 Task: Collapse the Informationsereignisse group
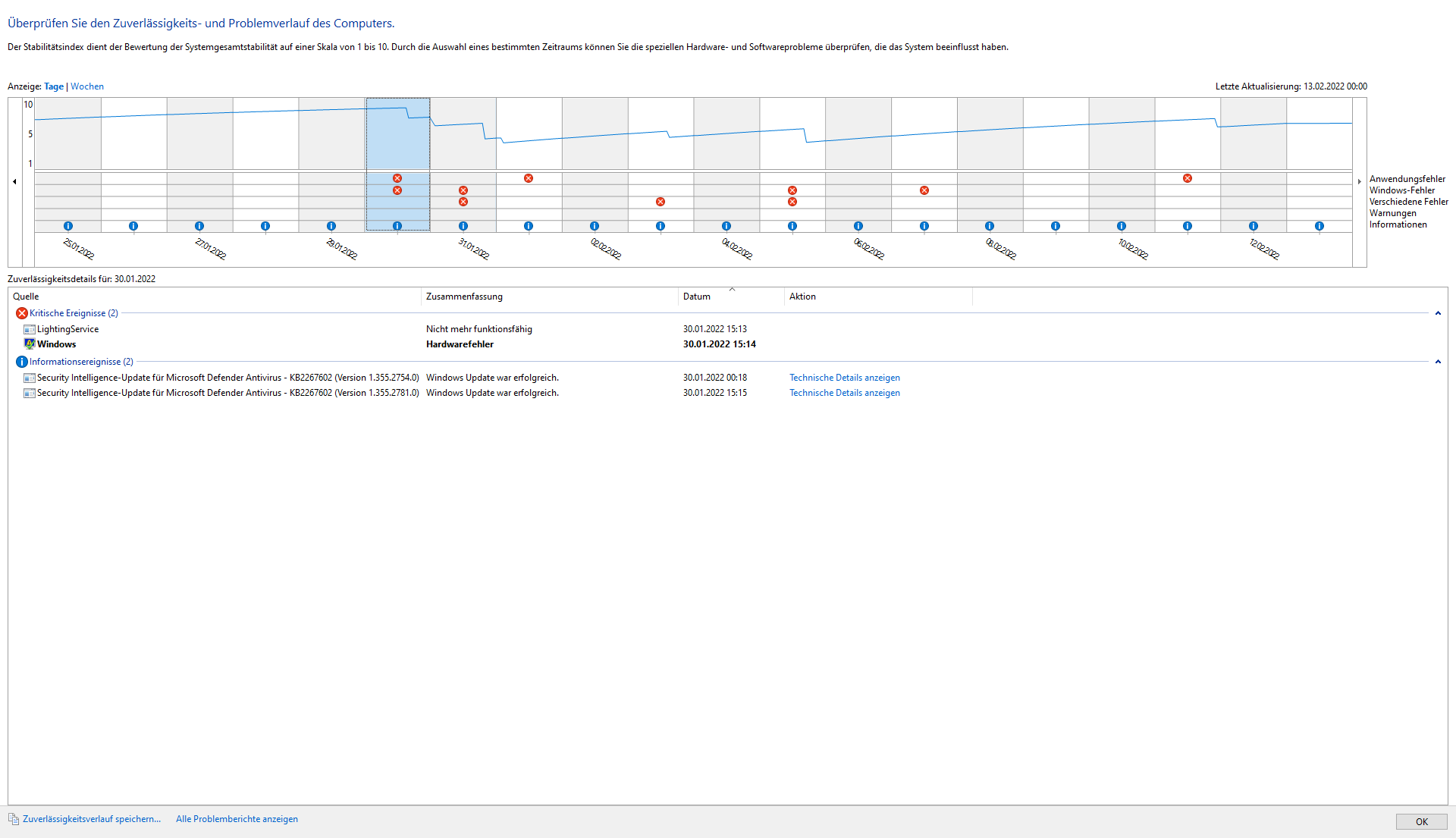pos(1438,362)
